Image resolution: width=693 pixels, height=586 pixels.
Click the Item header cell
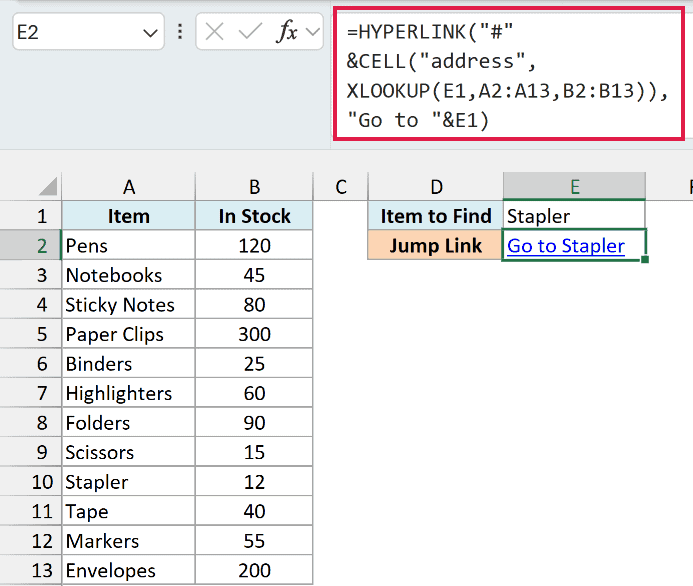129,216
